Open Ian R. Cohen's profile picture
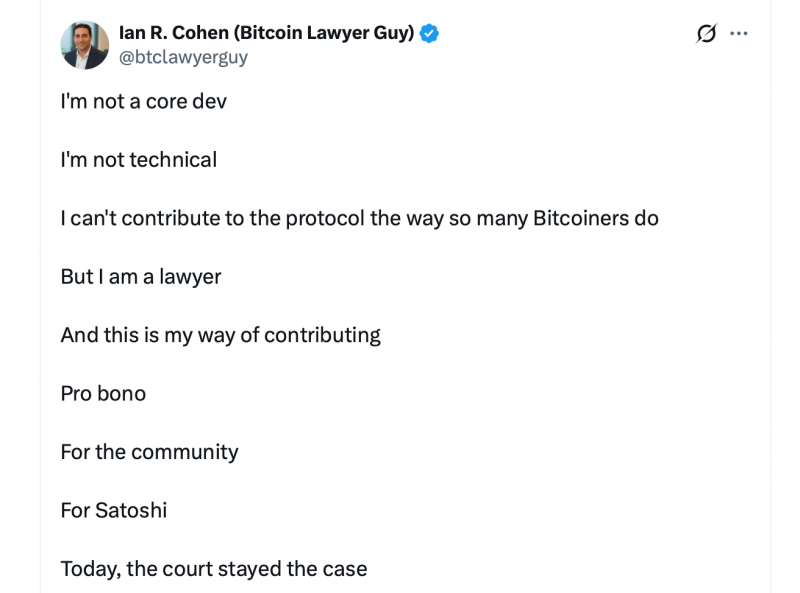This screenshot has width=800, height=593. pos(85,45)
